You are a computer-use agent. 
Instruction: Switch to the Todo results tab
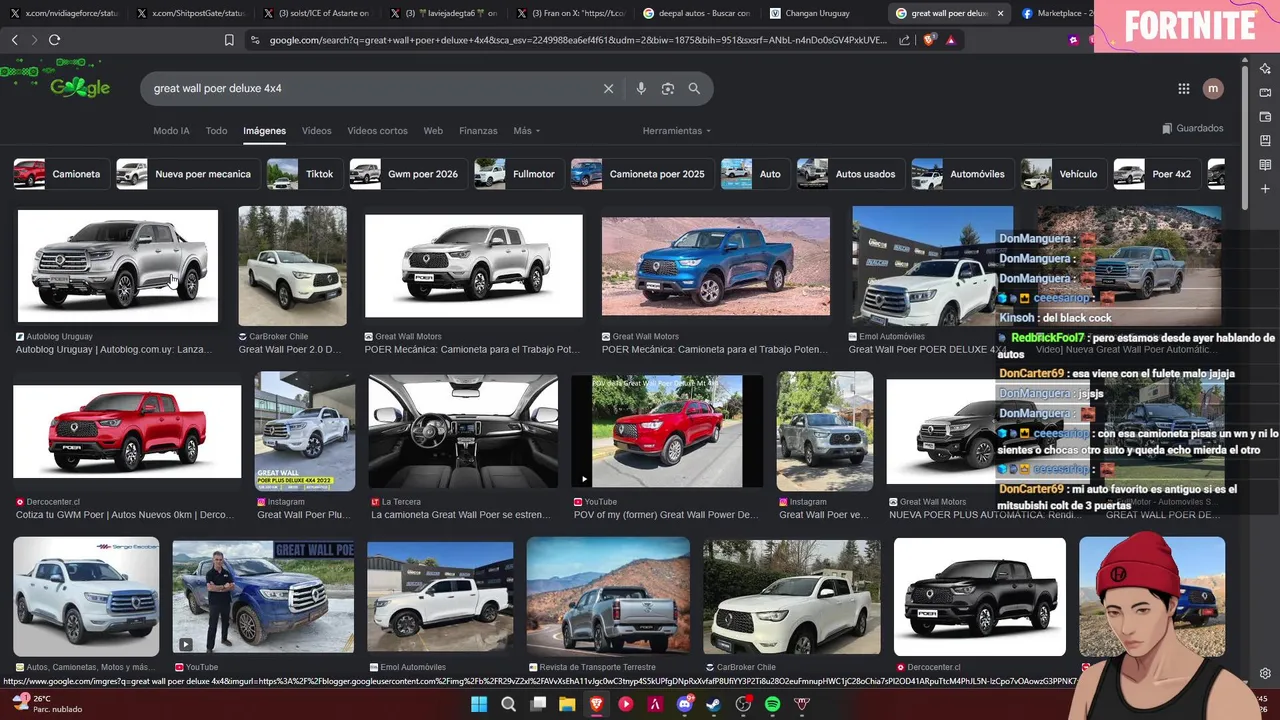point(216,131)
